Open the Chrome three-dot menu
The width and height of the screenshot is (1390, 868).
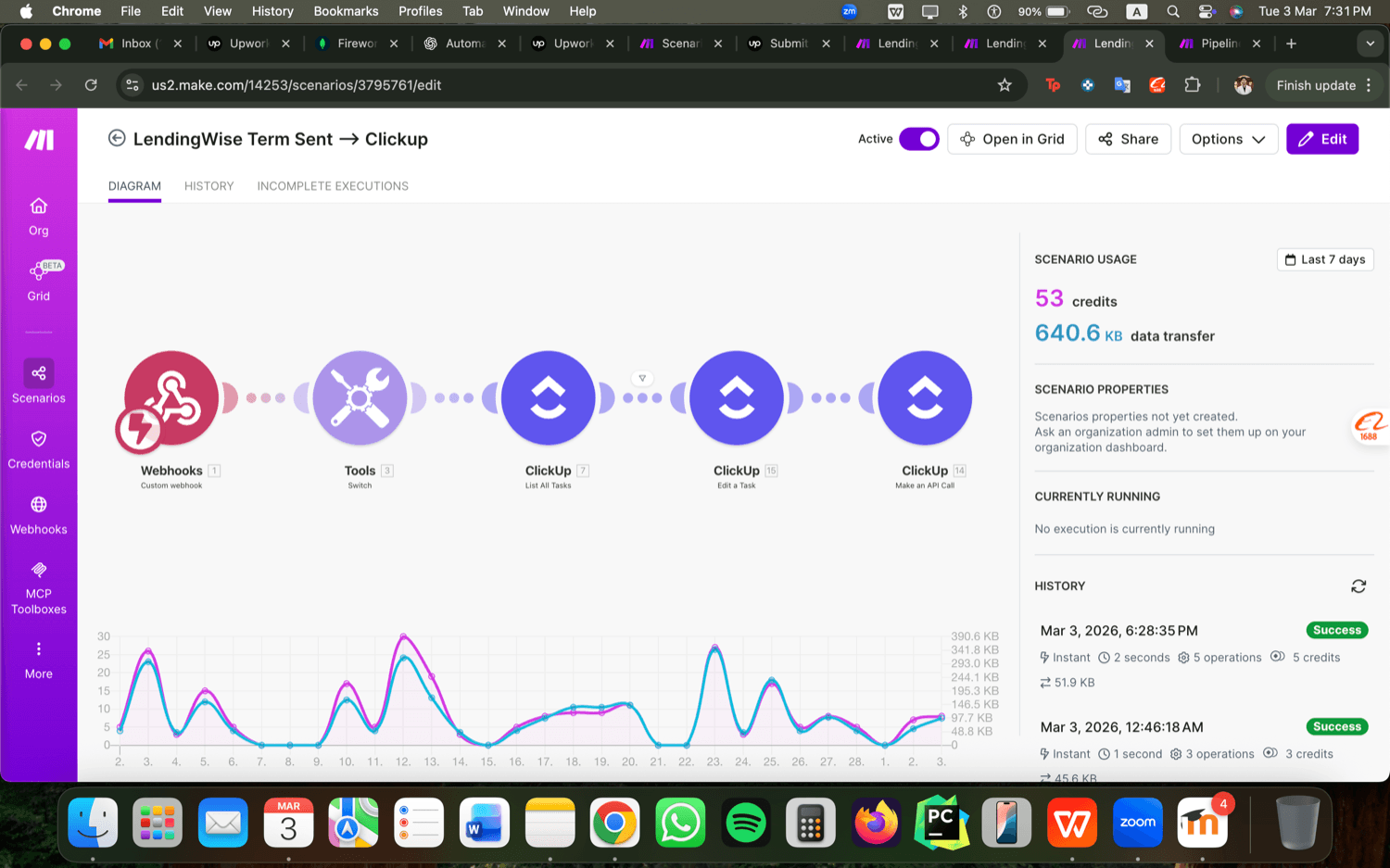pyautogui.click(x=1369, y=85)
